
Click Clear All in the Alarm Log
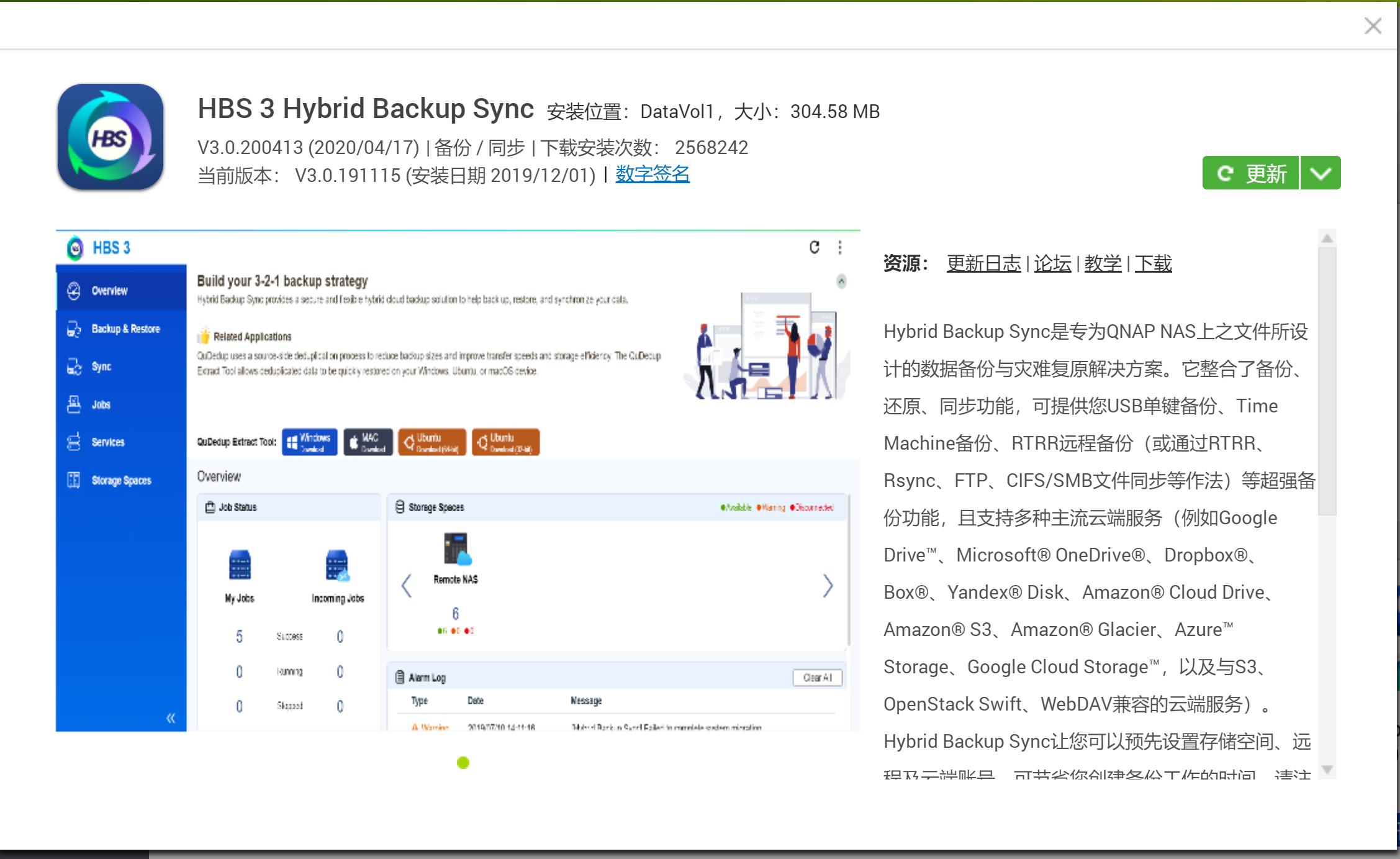(x=816, y=678)
